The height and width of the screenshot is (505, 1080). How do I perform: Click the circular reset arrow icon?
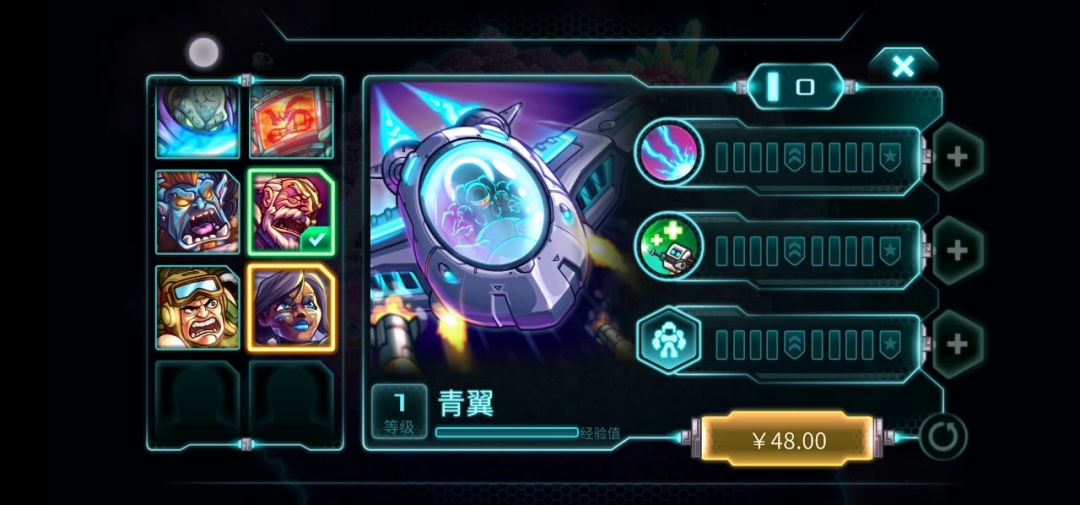[x=942, y=437]
